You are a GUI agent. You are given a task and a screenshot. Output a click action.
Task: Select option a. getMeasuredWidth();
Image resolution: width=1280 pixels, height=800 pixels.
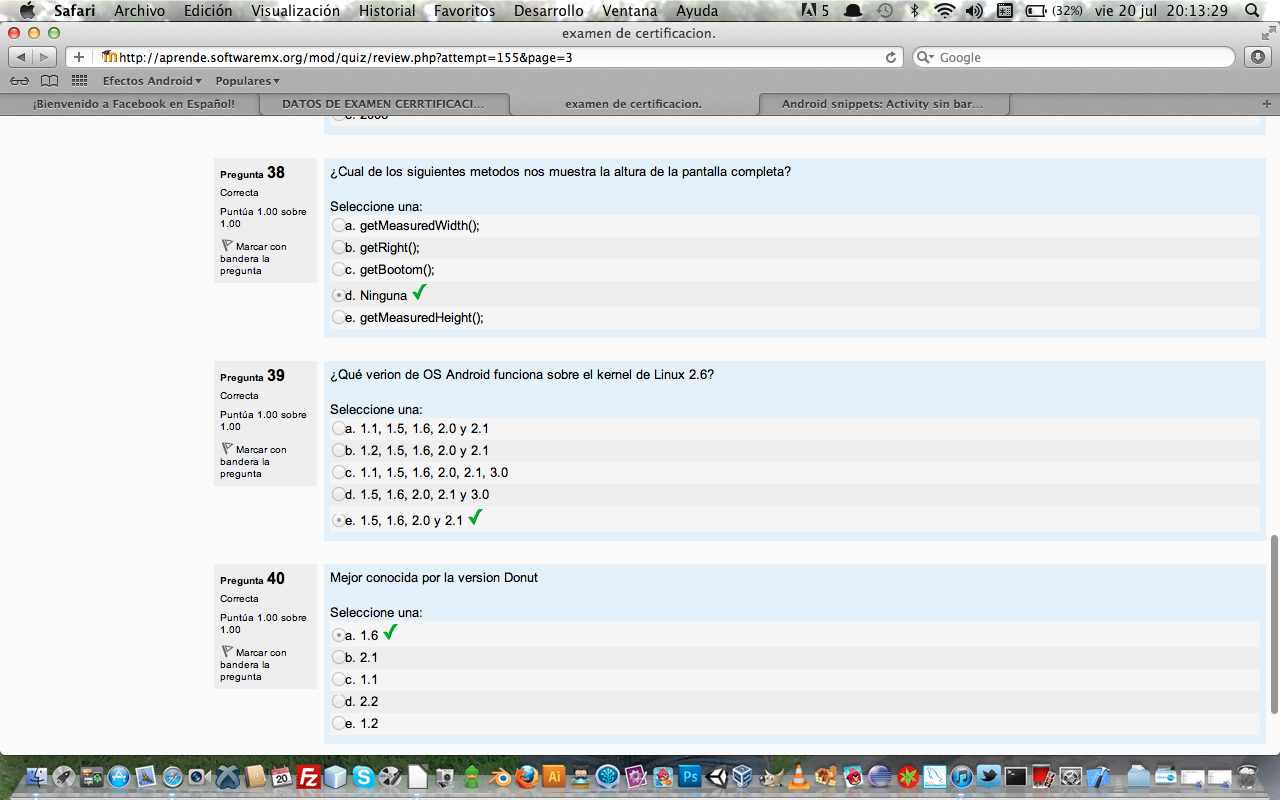(x=338, y=226)
